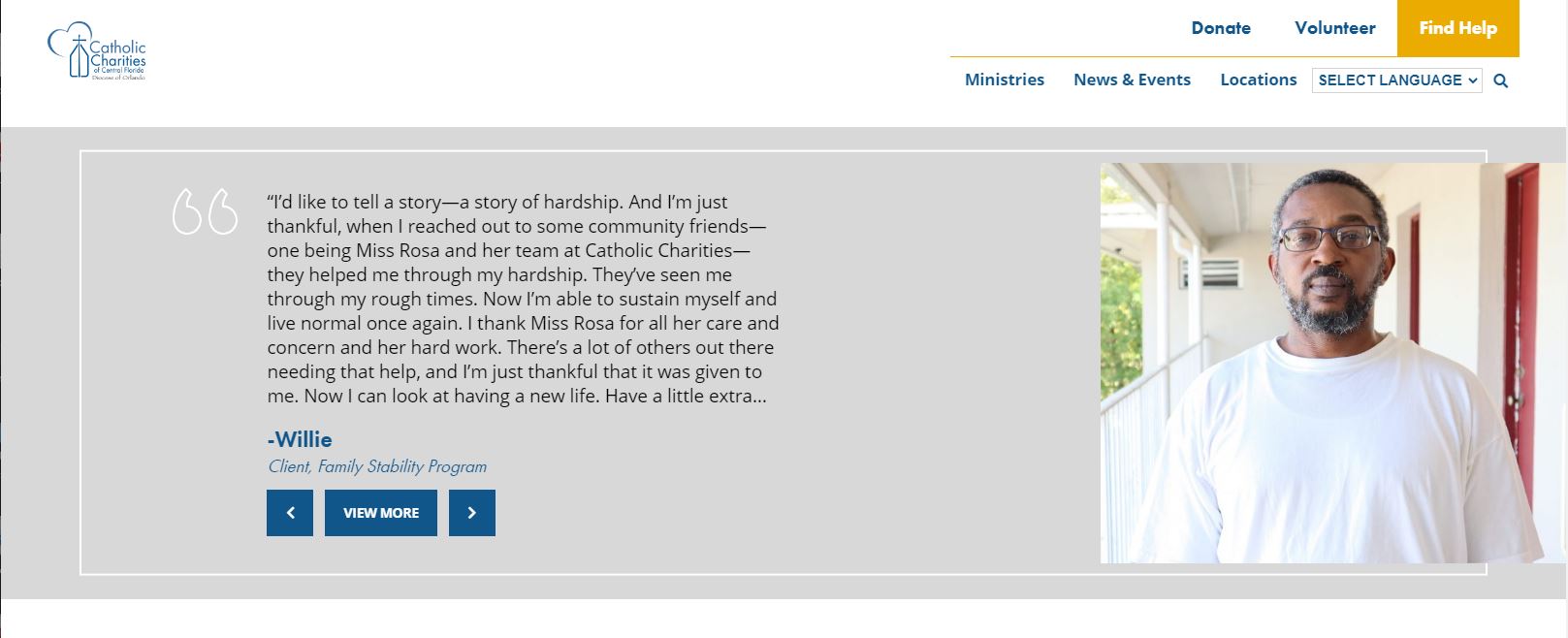Click the "Catholic Charities" logo wordmark text
The width and height of the screenshot is (1568, 638).
click(x=117, y=54)
